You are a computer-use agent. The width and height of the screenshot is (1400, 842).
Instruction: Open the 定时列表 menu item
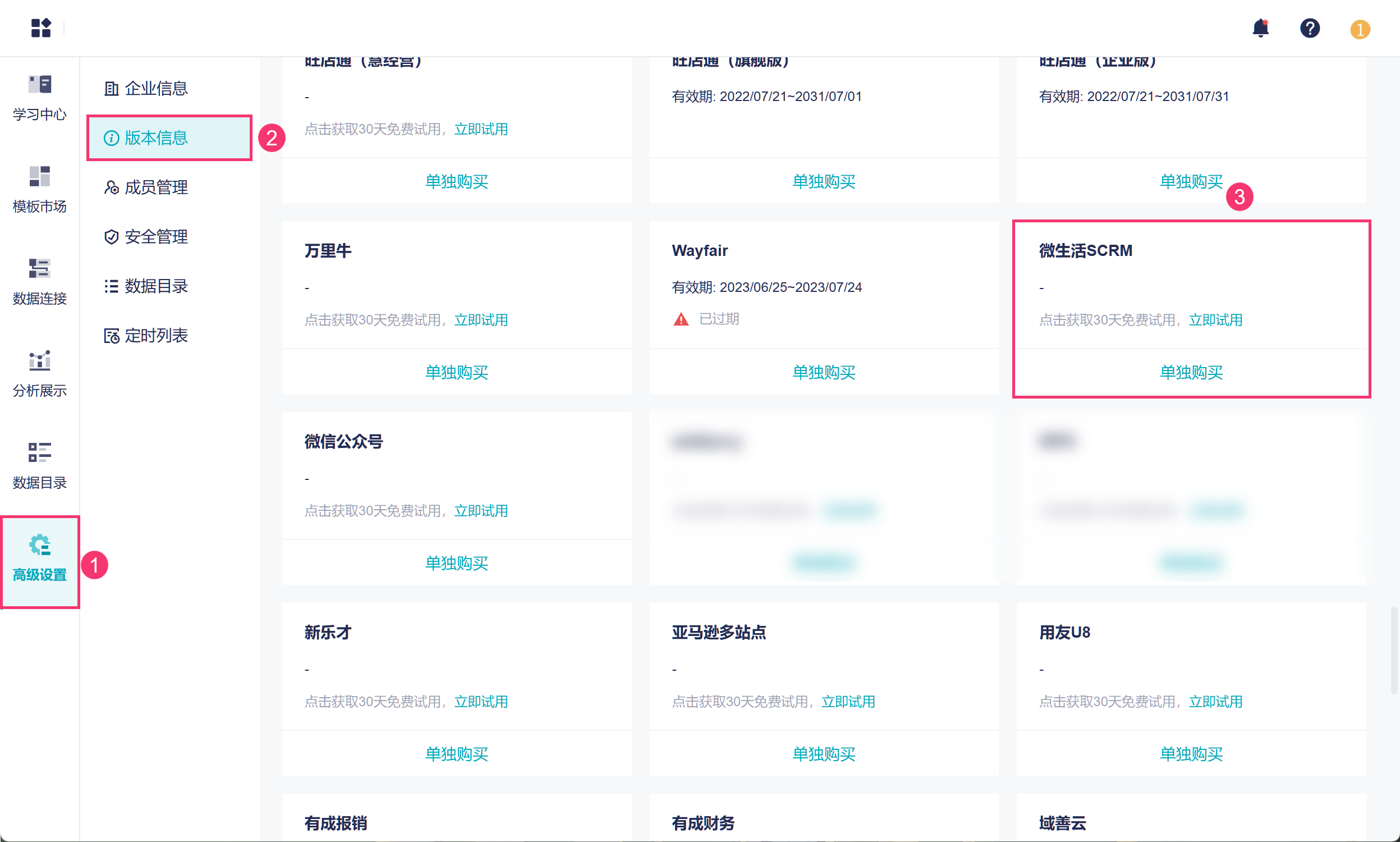155,335
